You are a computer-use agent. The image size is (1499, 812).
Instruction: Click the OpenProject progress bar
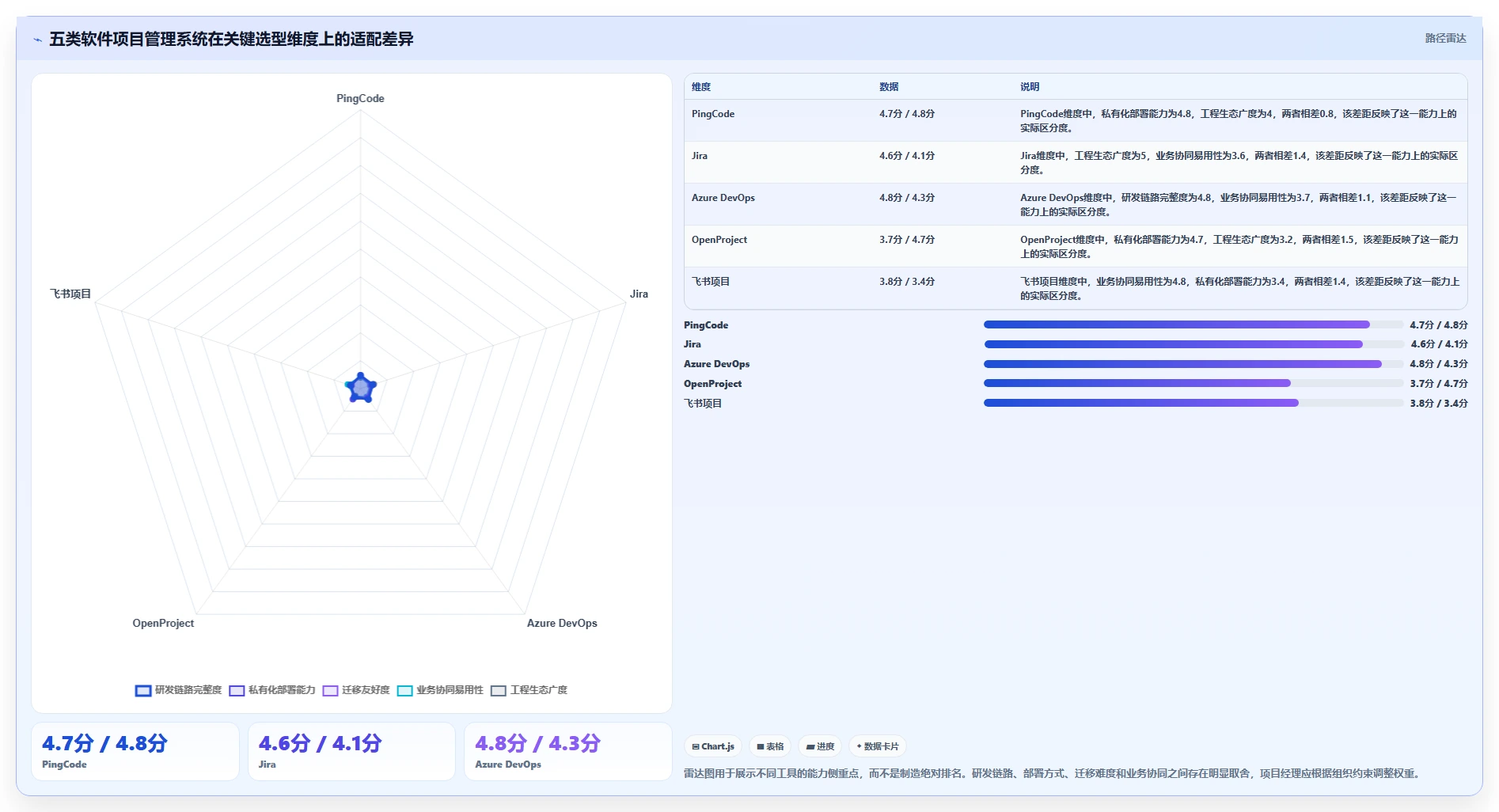click(x=1194, y=383)
